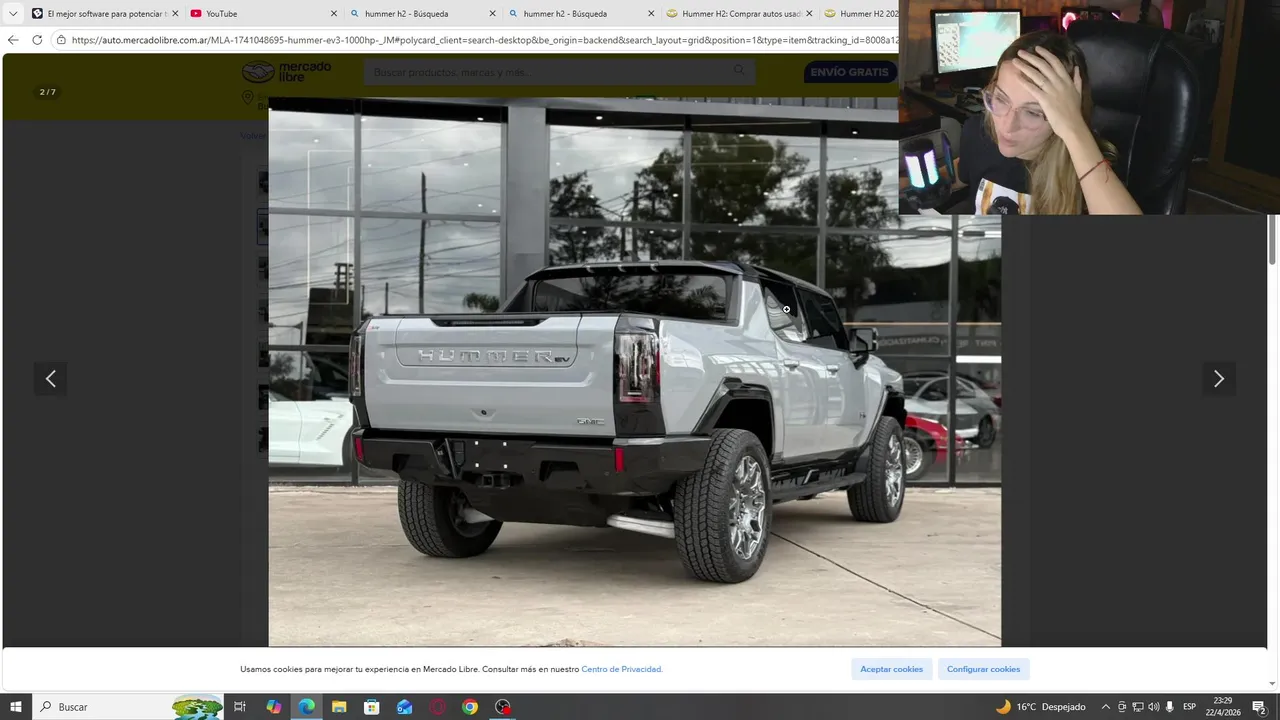The width and height of the screenshot is (1280, 720).
Task: Go back to the previous browser page
Action: (13, 40)
